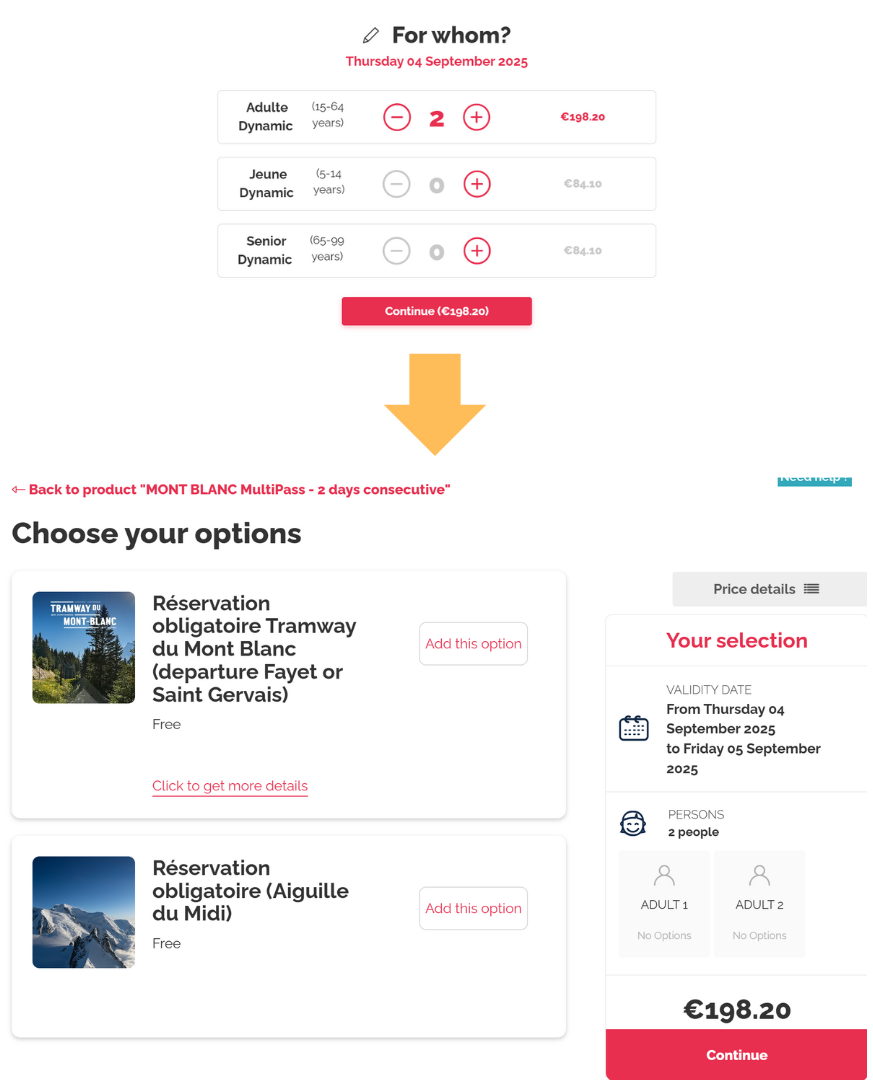Image resolution: width=873 pixels, height=1080 pixels.
Task: Add one Jeune Dynamic ticket
Action: [x=477, y=184]
